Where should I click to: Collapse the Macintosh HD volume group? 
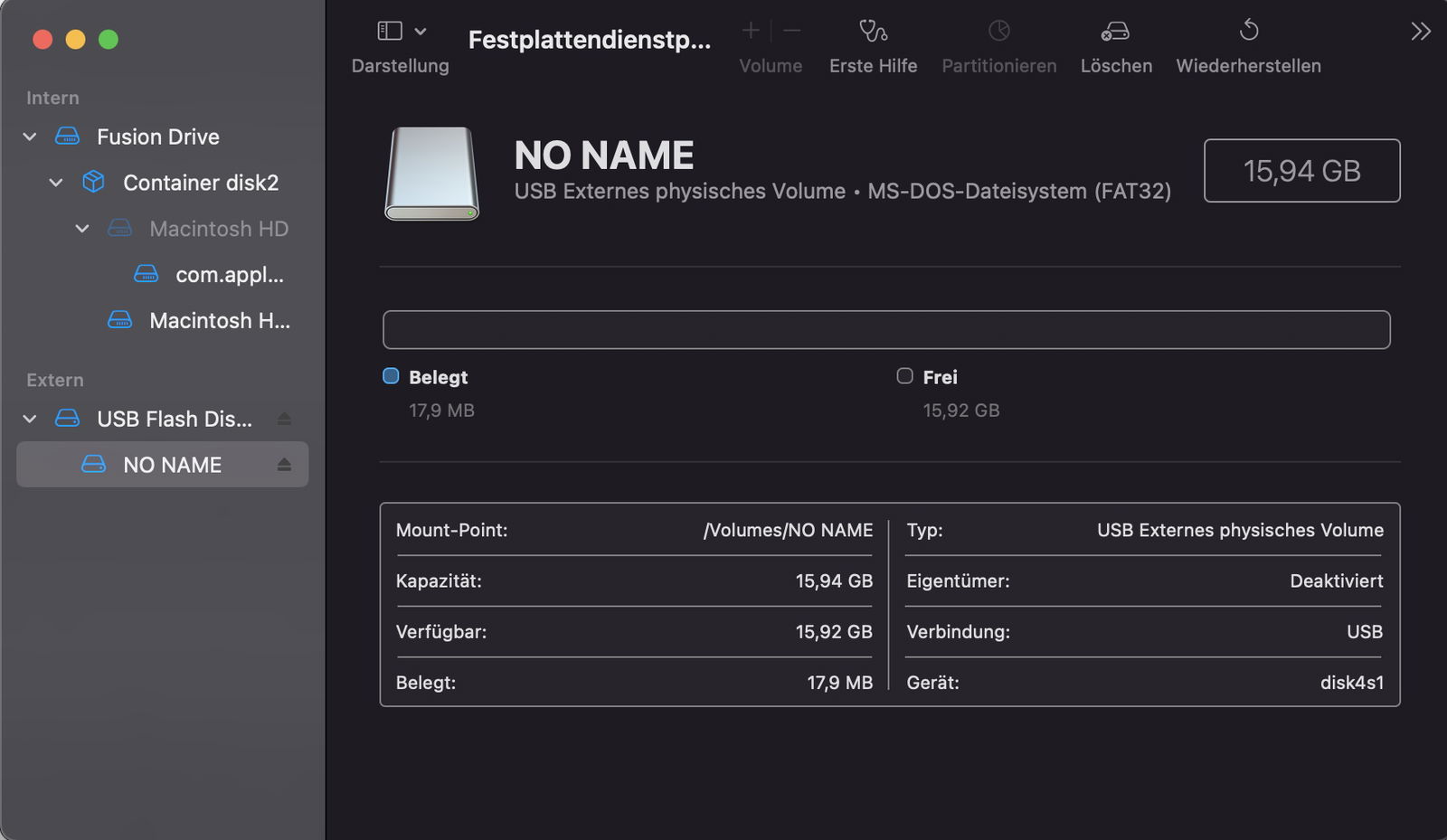click(82, 229)
